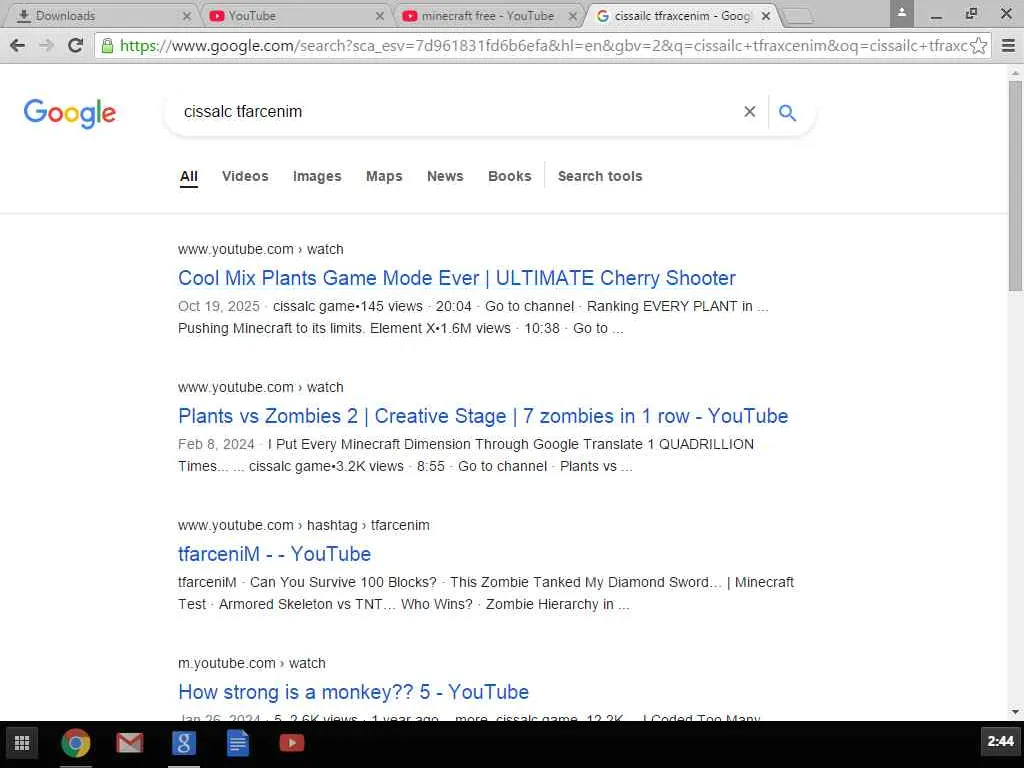Image resolution: width=1024 pixels, height=768 pixels.
Task: Click snippet 'Pushing Minecraft to its limits'
Action: click(270, 328)
